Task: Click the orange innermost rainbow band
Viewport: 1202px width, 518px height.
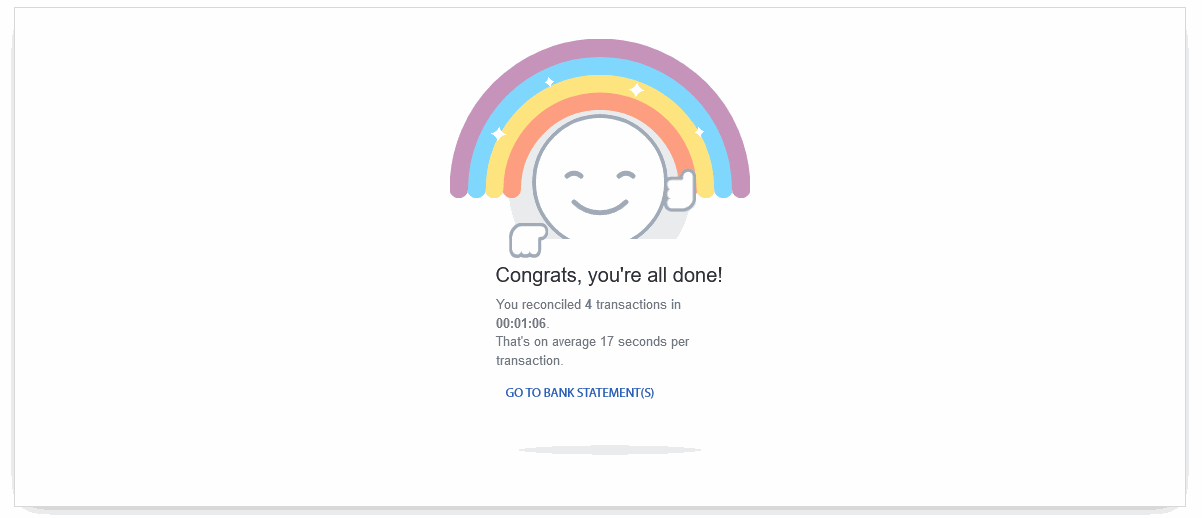Action: click(600, 101)
